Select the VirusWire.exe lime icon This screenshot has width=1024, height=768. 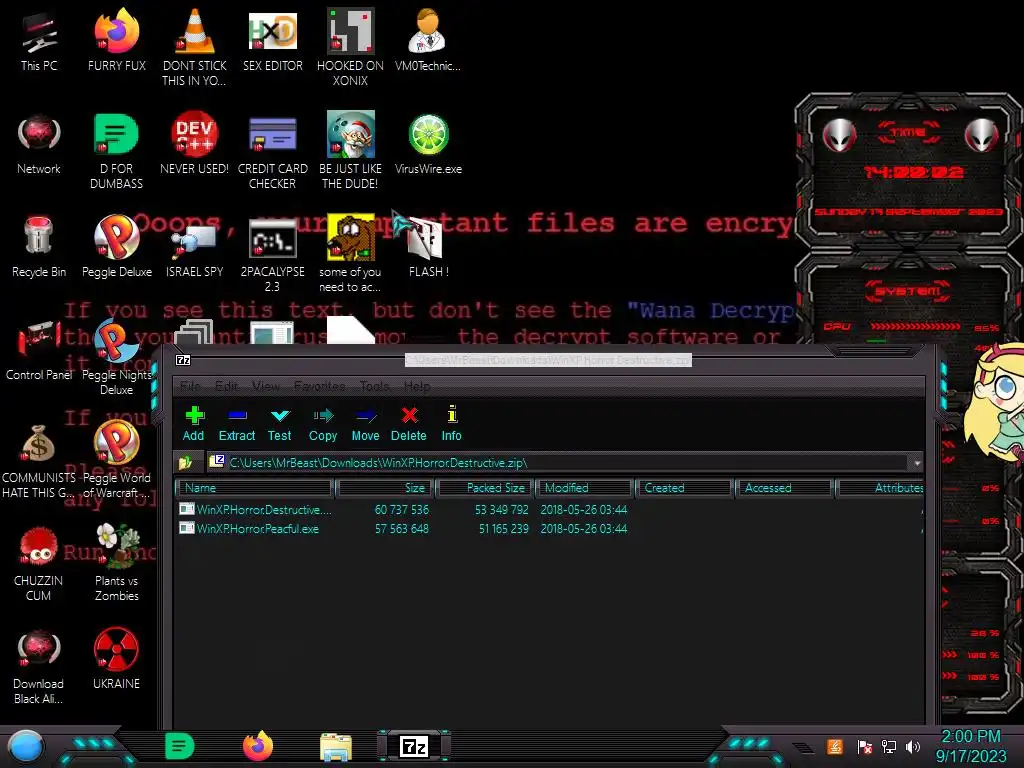tap(428, 144)
